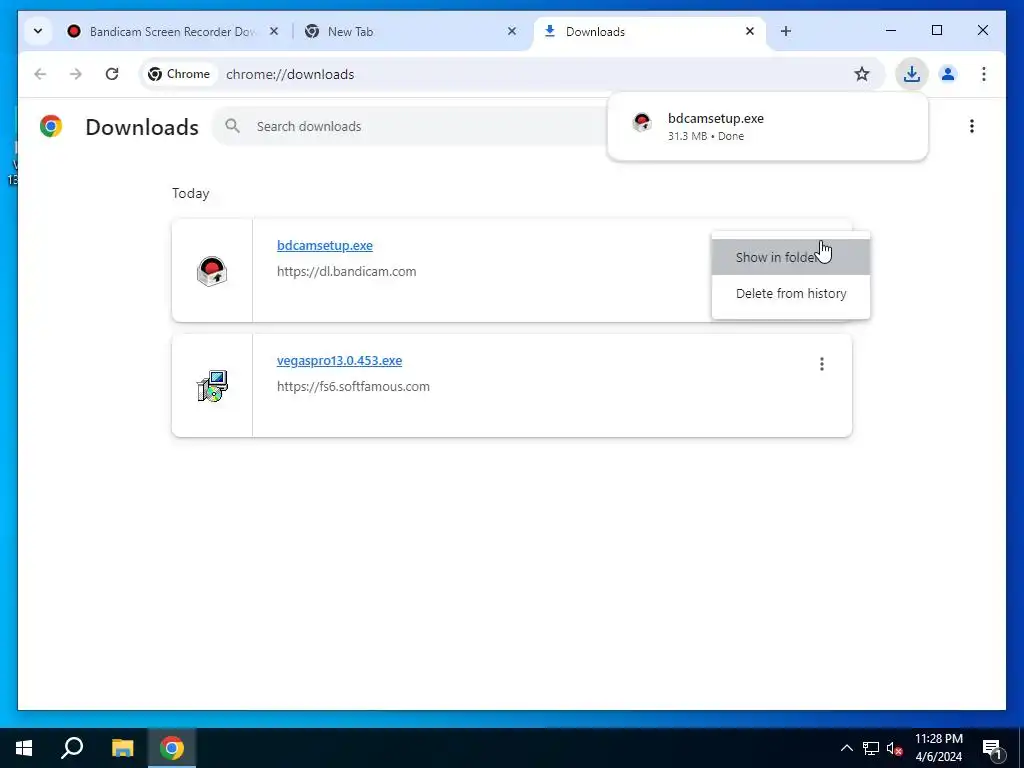Open more actions for vegaspro13.0.453.exe
Viewport: 1024px width, 768px height.
pos(822,364)
